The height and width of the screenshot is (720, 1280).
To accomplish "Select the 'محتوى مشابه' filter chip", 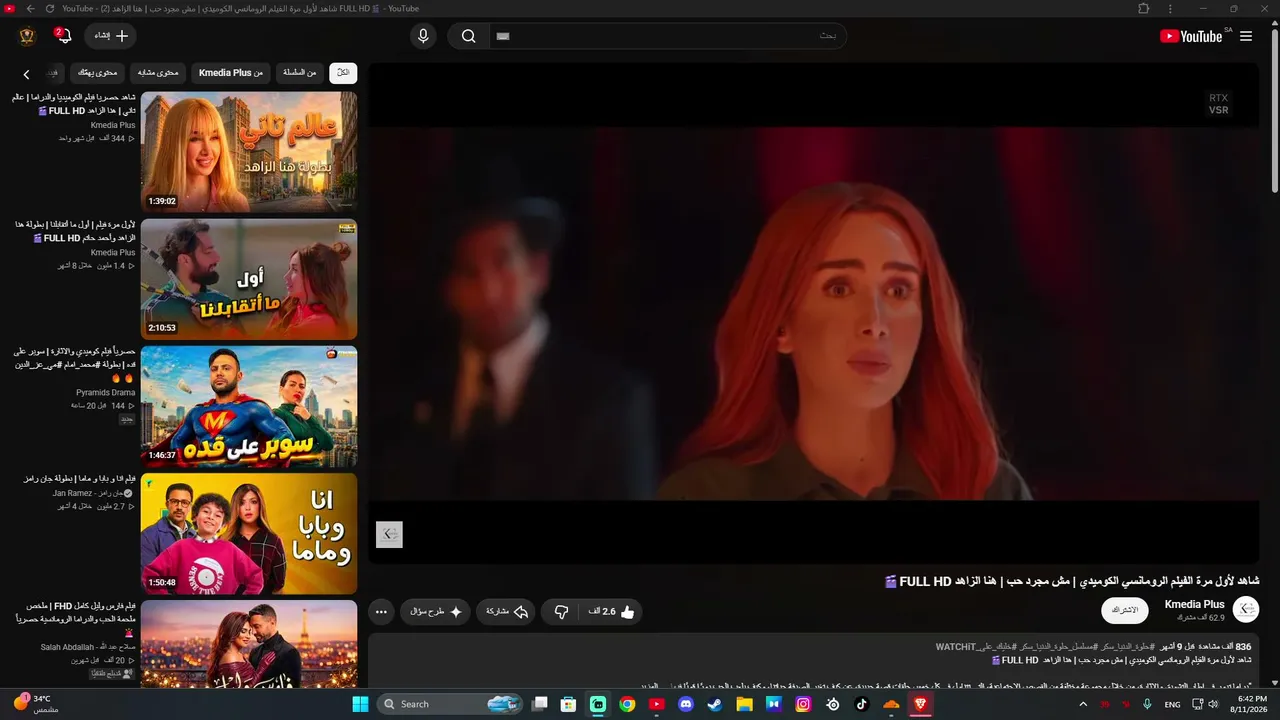I will pyautogui.click(x=158, y=72).
